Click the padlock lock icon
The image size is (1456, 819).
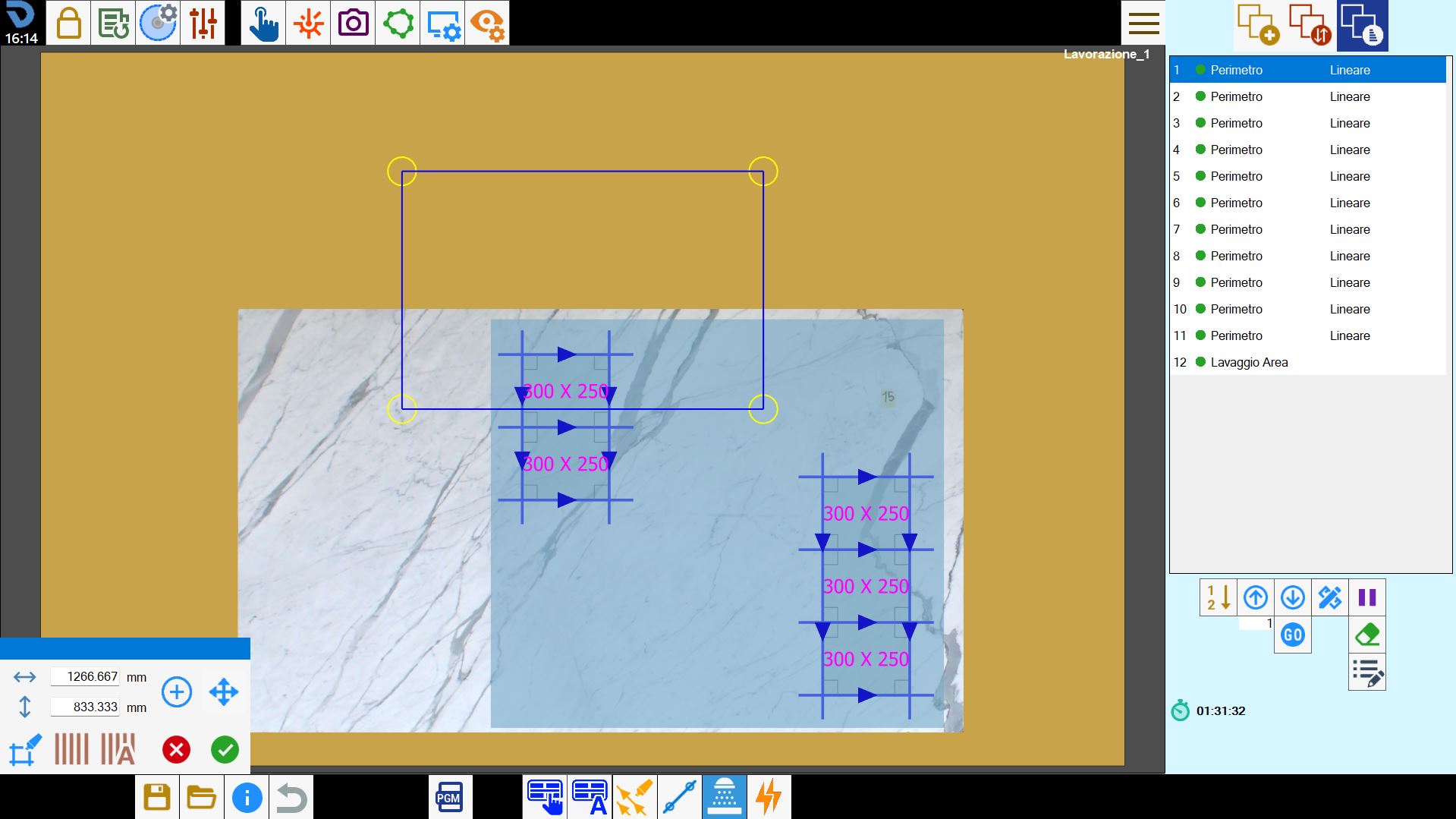pos(68,23)
